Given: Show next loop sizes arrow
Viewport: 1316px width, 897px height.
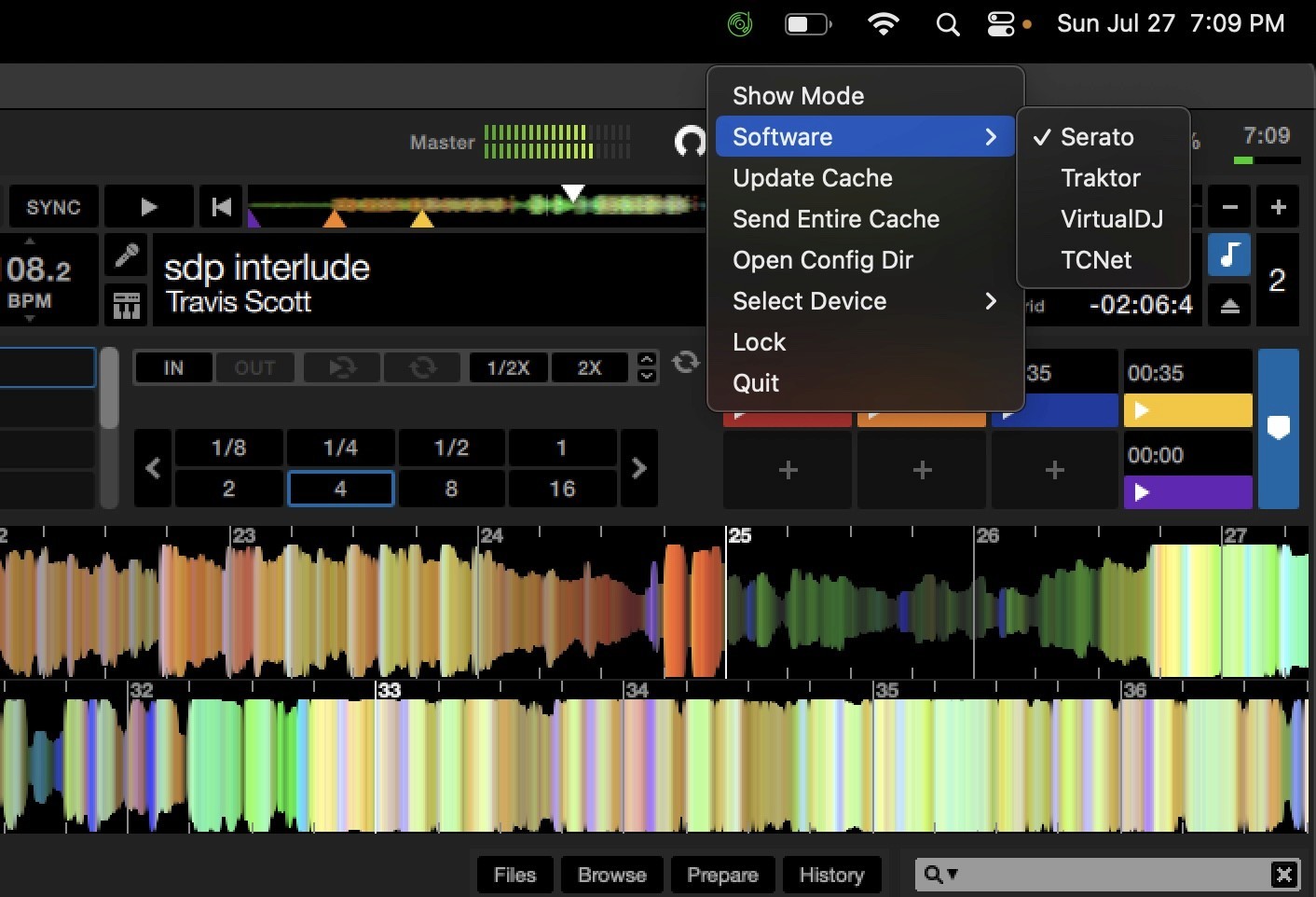Looking at the screenshot, I should (x=639, y=468).
